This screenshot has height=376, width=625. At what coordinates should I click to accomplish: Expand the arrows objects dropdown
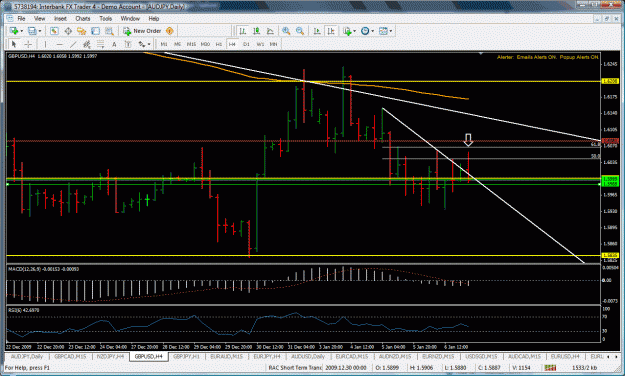click(x=149, y=44)
